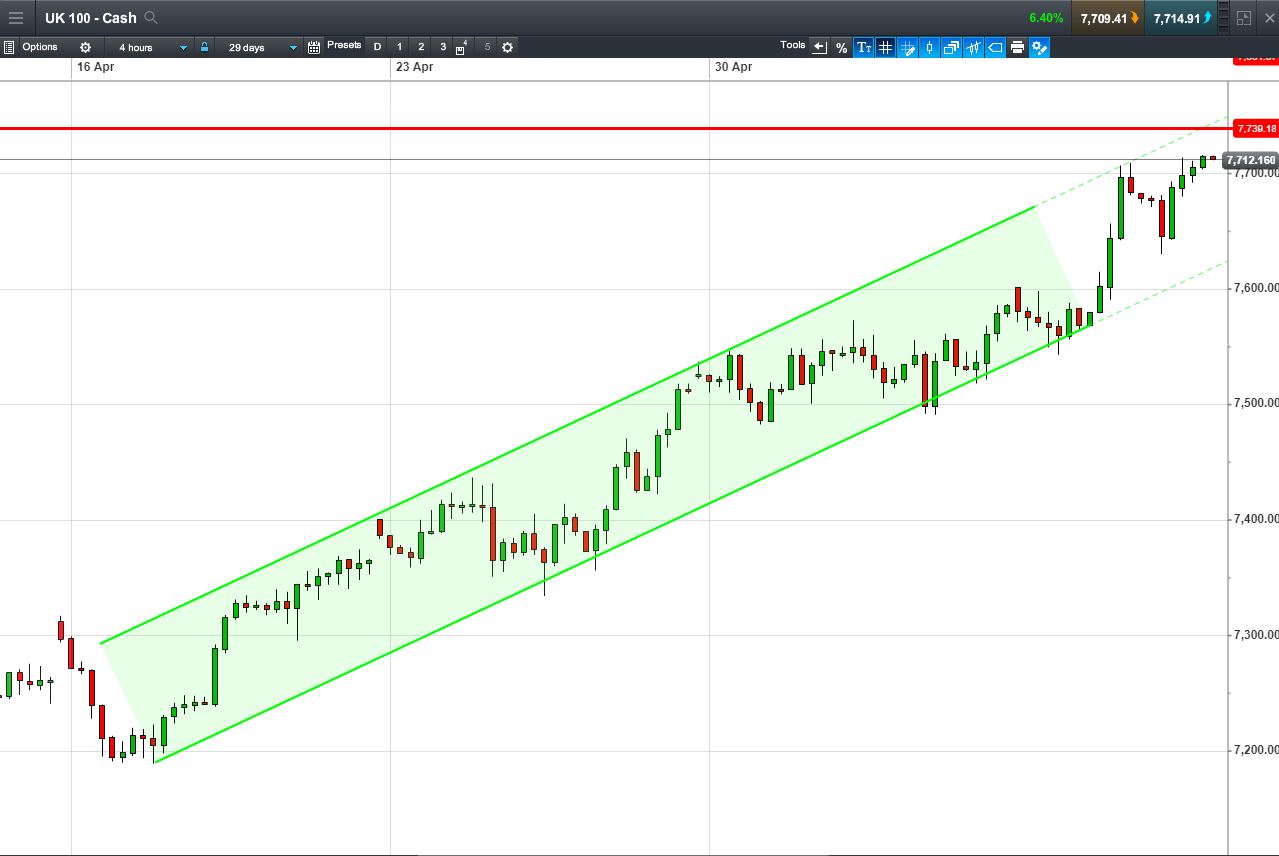Click the UK 100 - Cash title

[x=91, y=18]
